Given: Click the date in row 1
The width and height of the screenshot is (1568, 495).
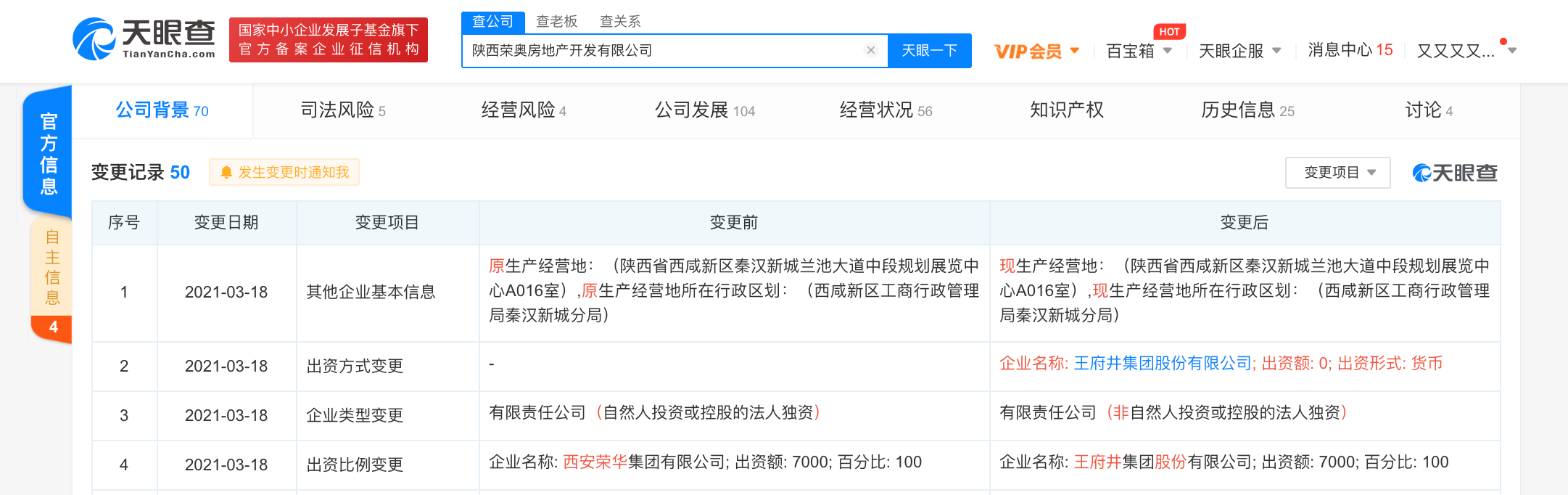Looking at the screenshot, I should coord(226,292).
